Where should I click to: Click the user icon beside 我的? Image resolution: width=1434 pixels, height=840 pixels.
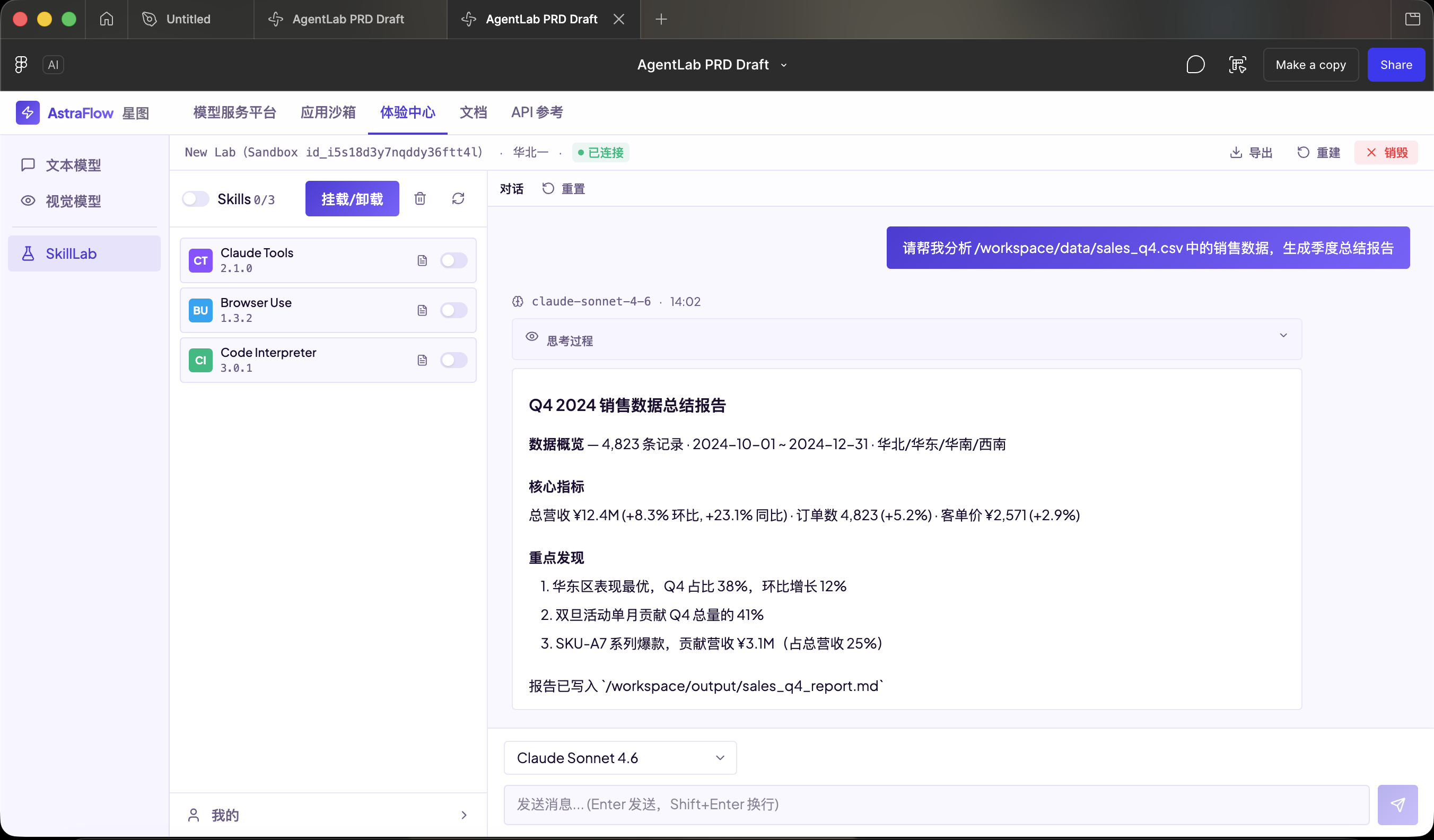(194, 816)
